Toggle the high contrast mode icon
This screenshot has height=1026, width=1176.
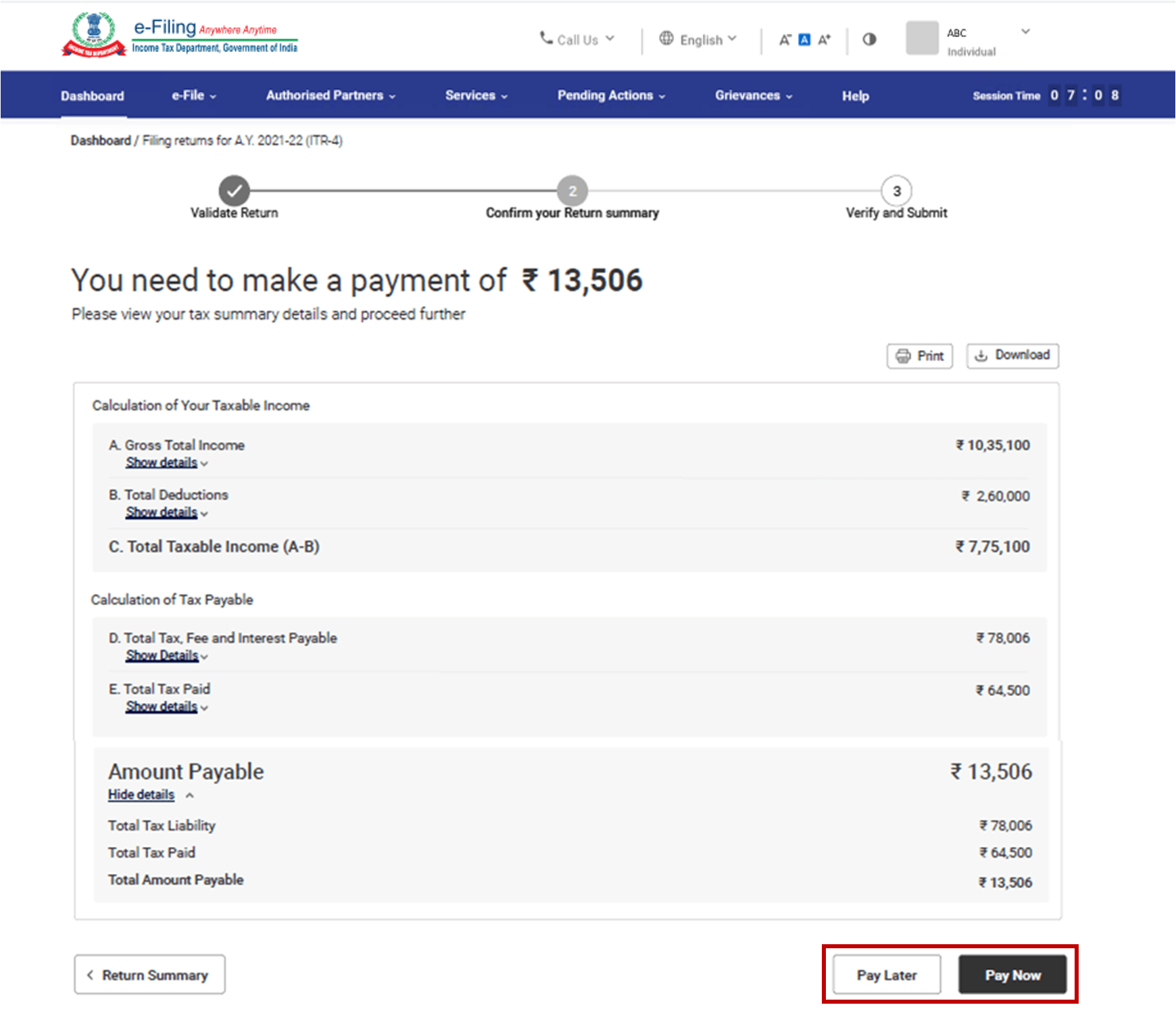(x=869, y=39)
